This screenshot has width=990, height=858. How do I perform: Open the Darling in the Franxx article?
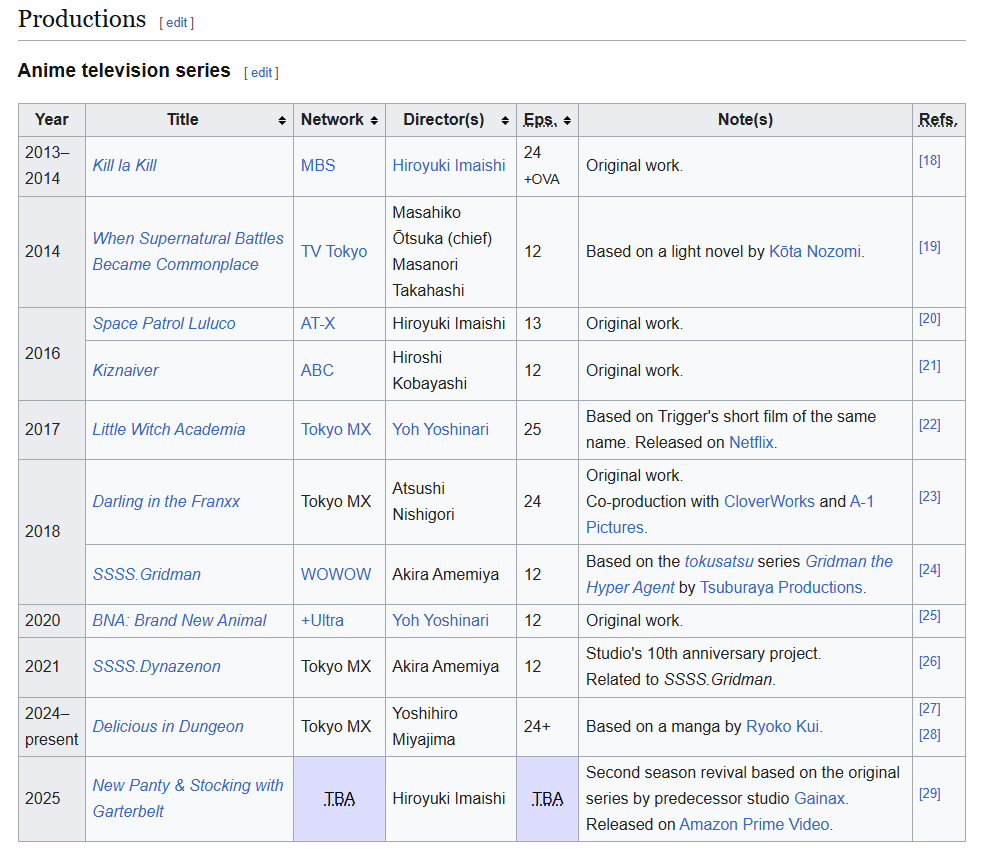(x=166, y=501)
